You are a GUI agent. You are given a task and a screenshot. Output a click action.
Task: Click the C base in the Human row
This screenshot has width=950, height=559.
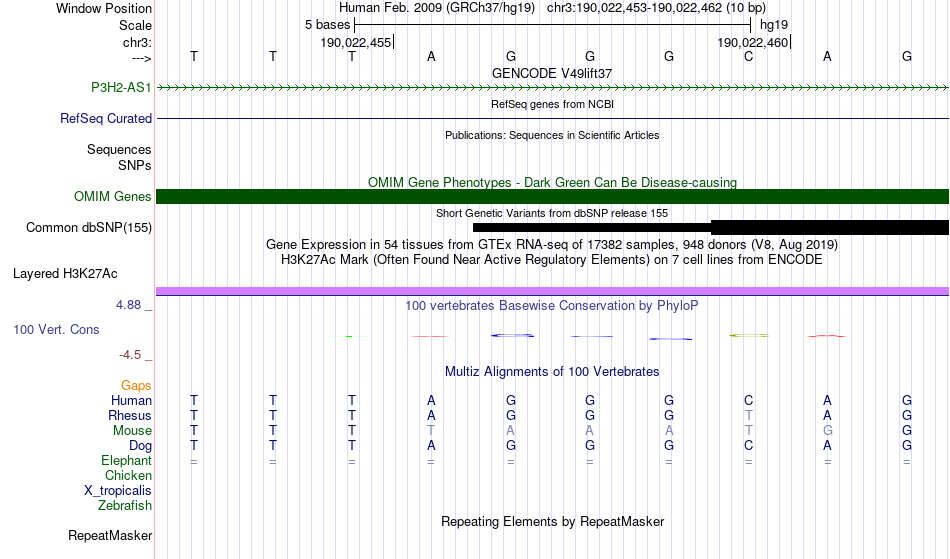(748, 400)
